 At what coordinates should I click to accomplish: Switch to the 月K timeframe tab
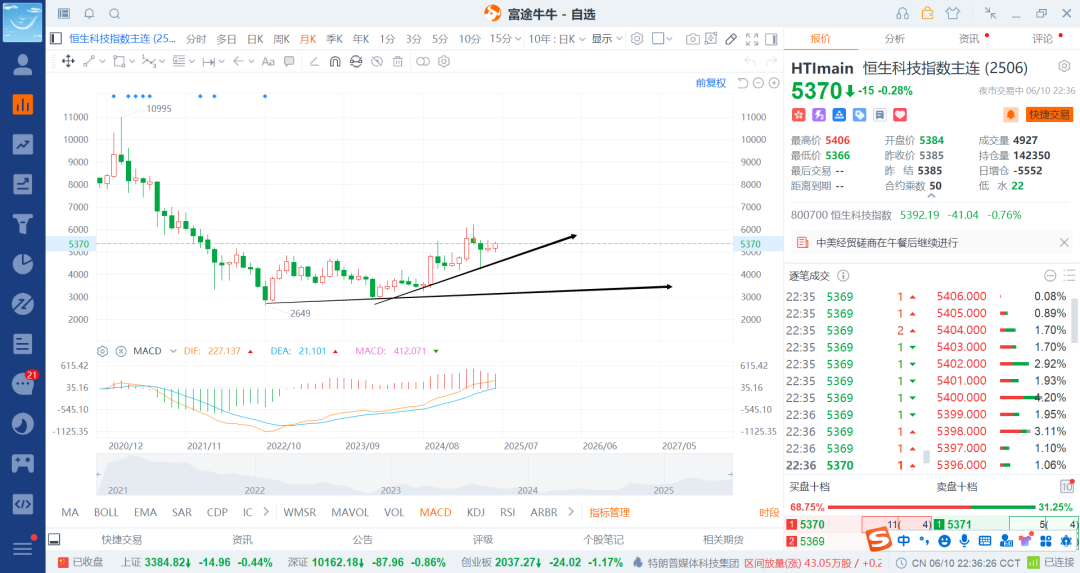click(x=308, y=39)
